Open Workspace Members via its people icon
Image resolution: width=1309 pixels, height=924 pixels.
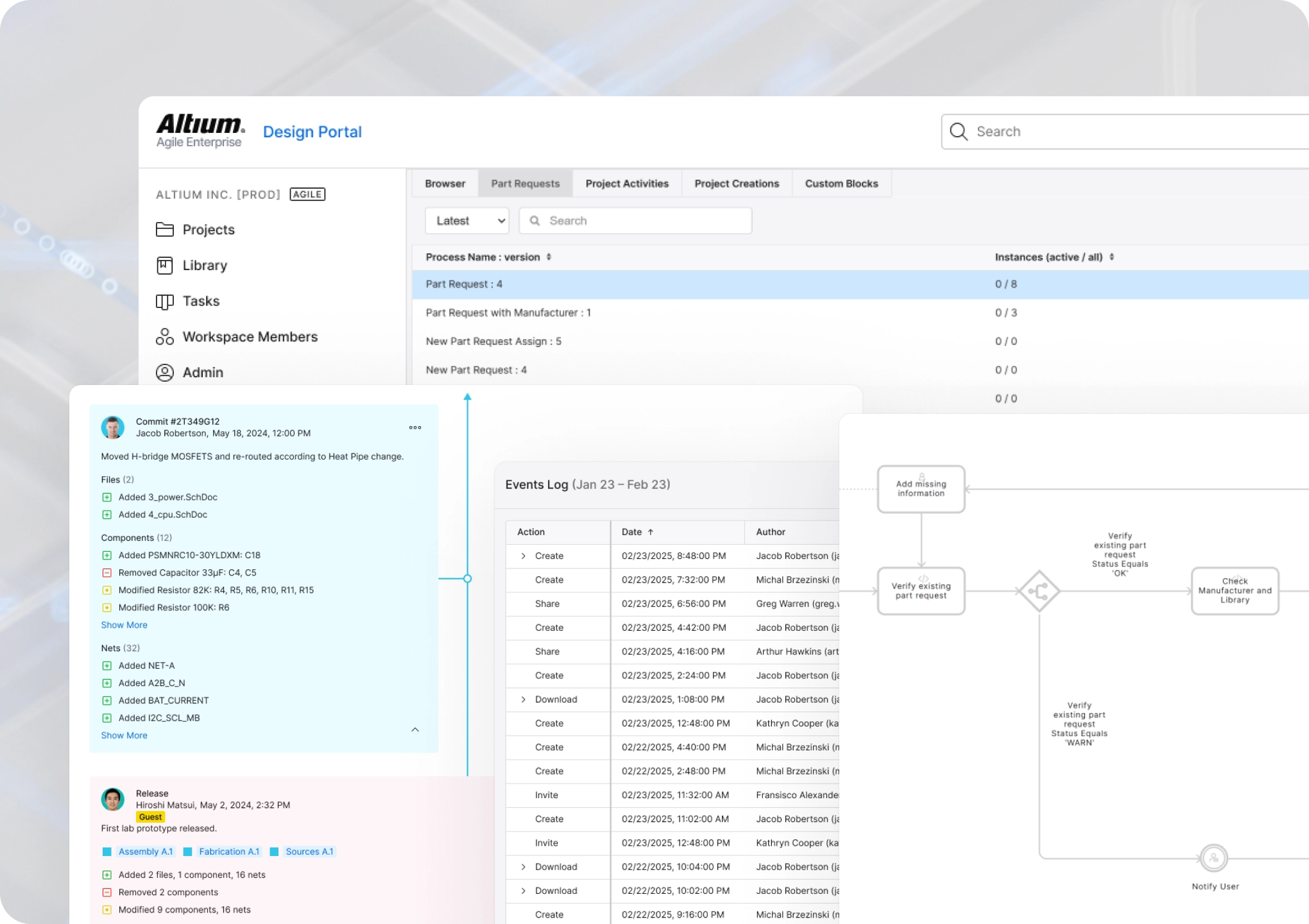(x=165, y=337)
